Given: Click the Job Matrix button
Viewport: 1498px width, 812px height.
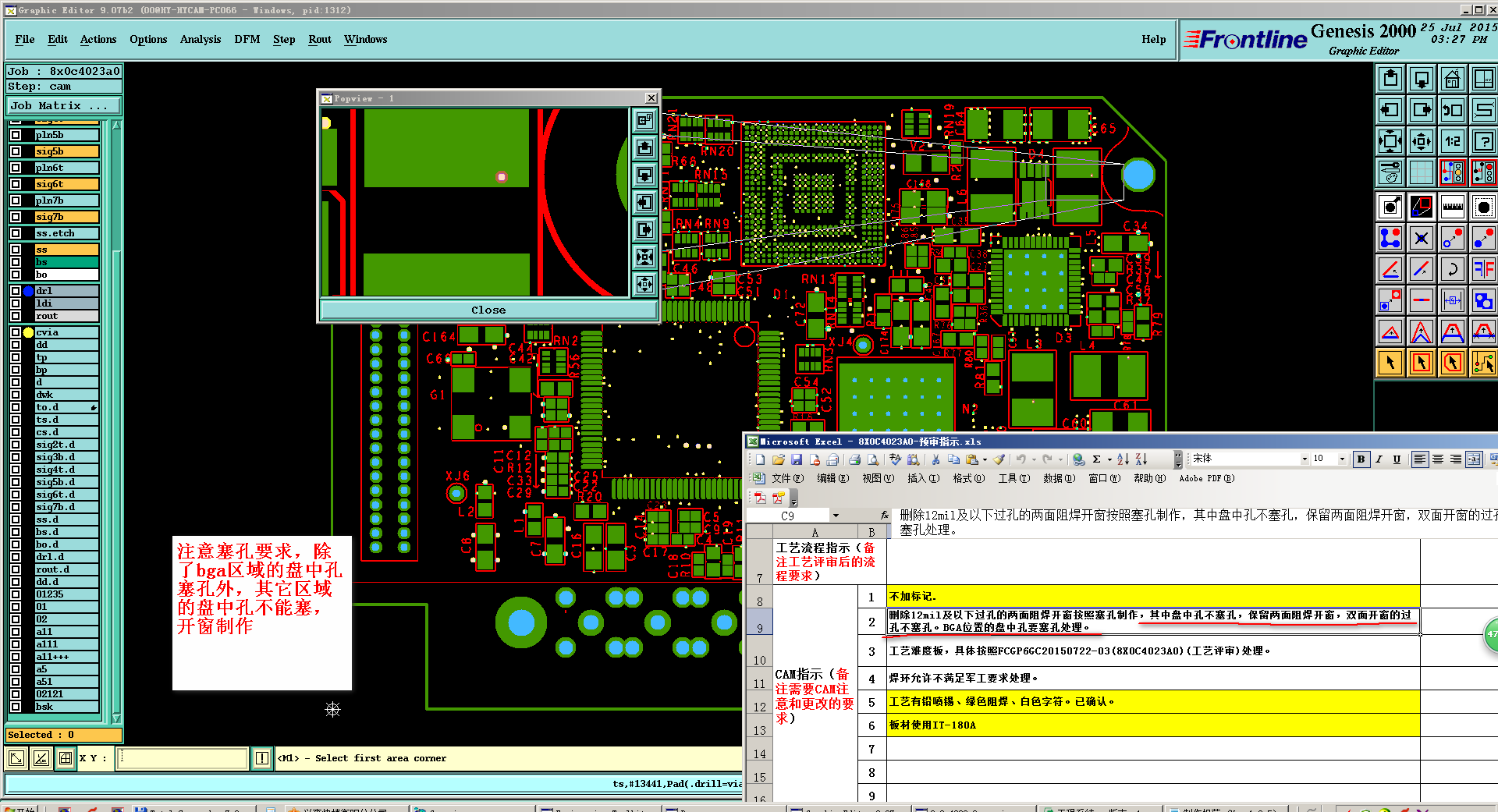Looking at the screenshot, I should click(64, 105).
